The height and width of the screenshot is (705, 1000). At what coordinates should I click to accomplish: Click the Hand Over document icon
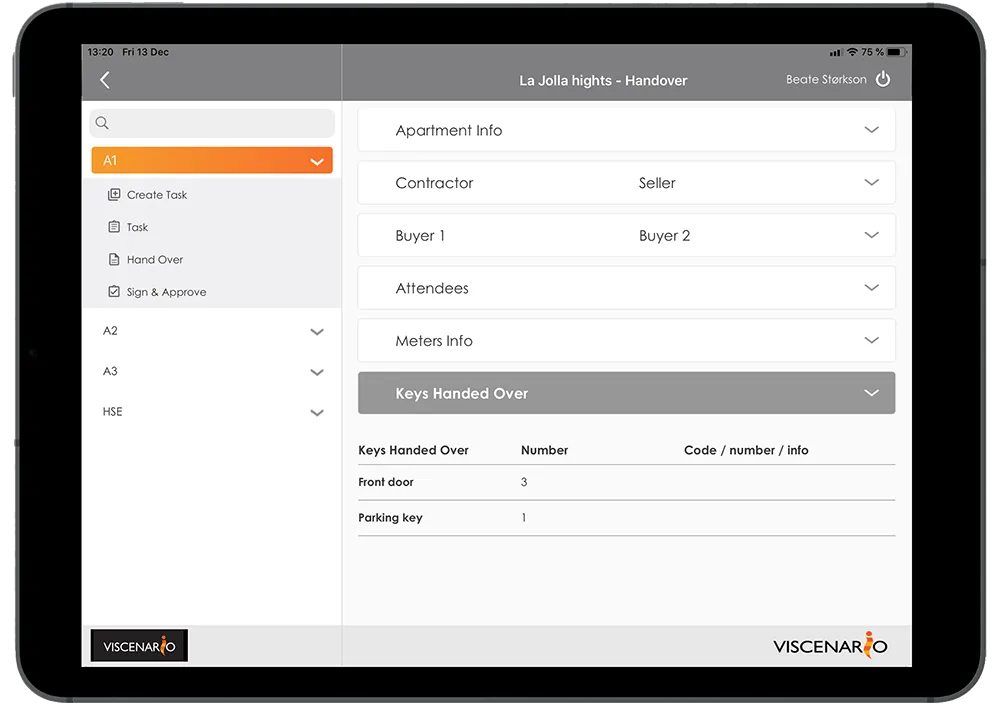pyautogui.click(x=114, y=259)
